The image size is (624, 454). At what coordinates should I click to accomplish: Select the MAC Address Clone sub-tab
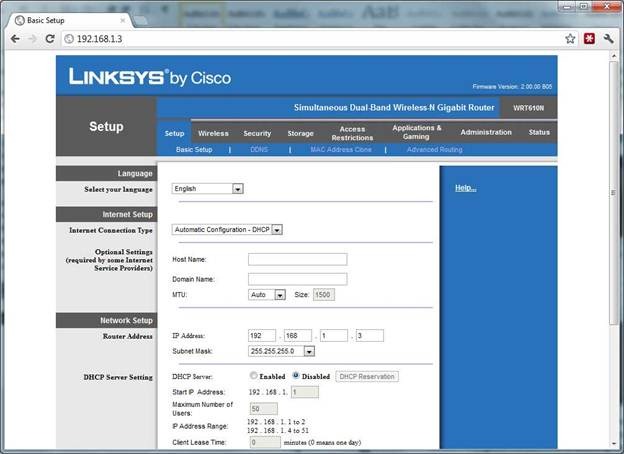[x=341, y=150]
